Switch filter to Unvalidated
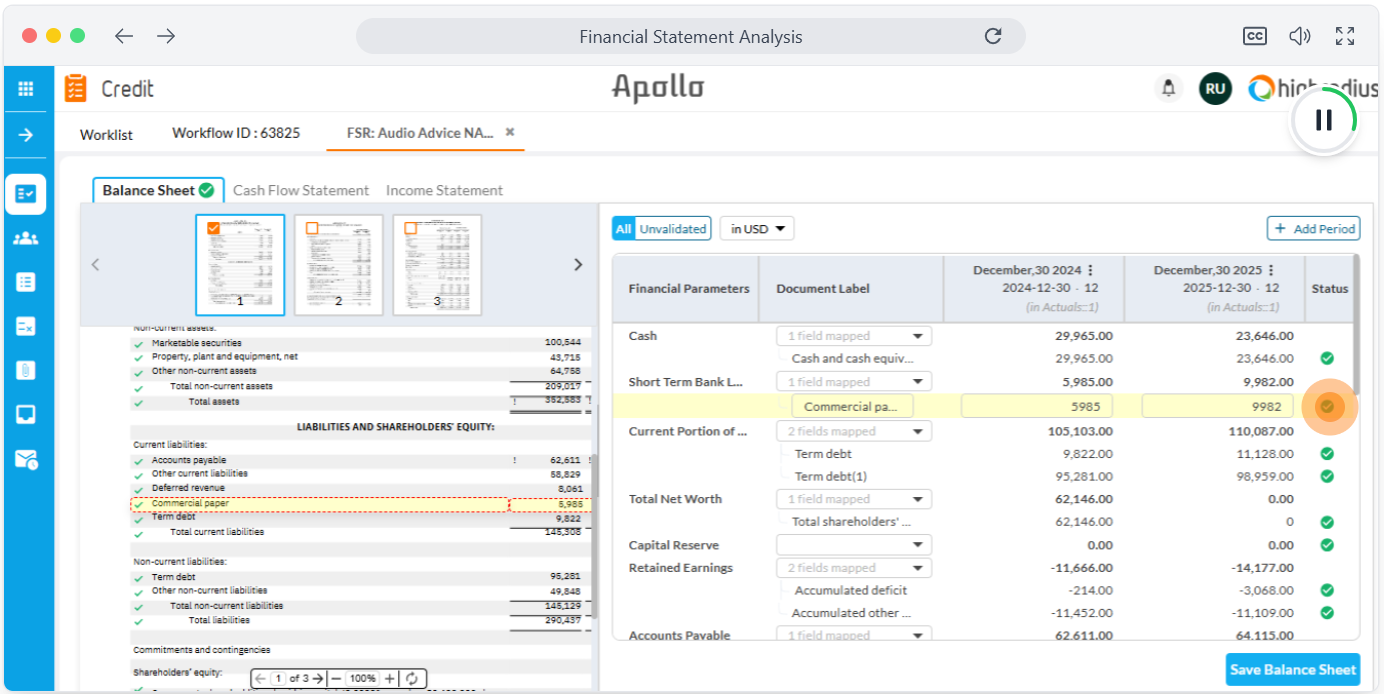1384x694 pixels. click(673, 229)
